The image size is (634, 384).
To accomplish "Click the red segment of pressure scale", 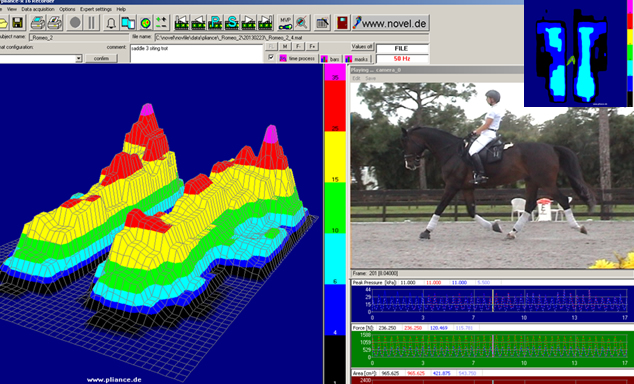I will point(335,106).
